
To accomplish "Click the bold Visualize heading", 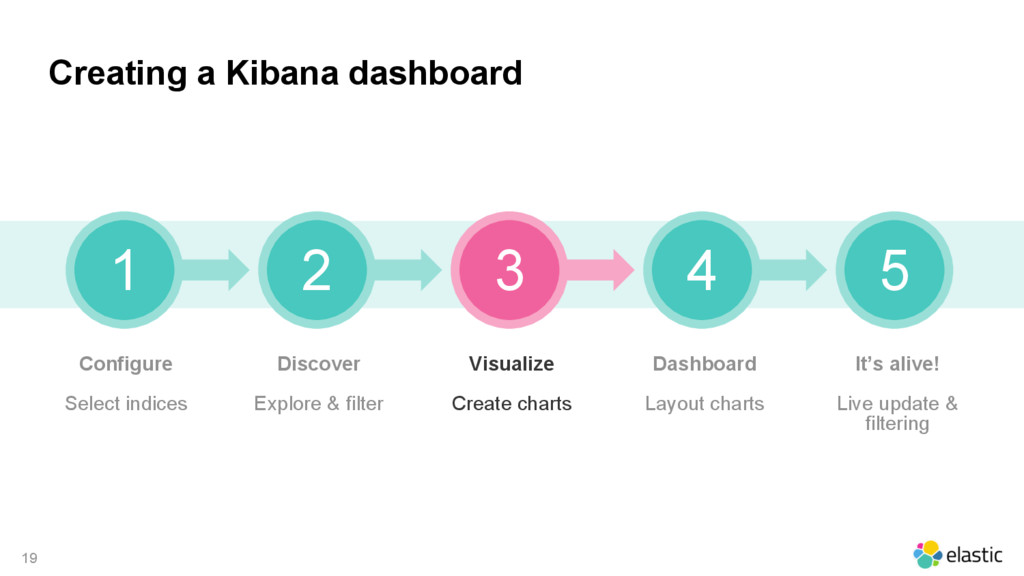I will pos(511,364).
